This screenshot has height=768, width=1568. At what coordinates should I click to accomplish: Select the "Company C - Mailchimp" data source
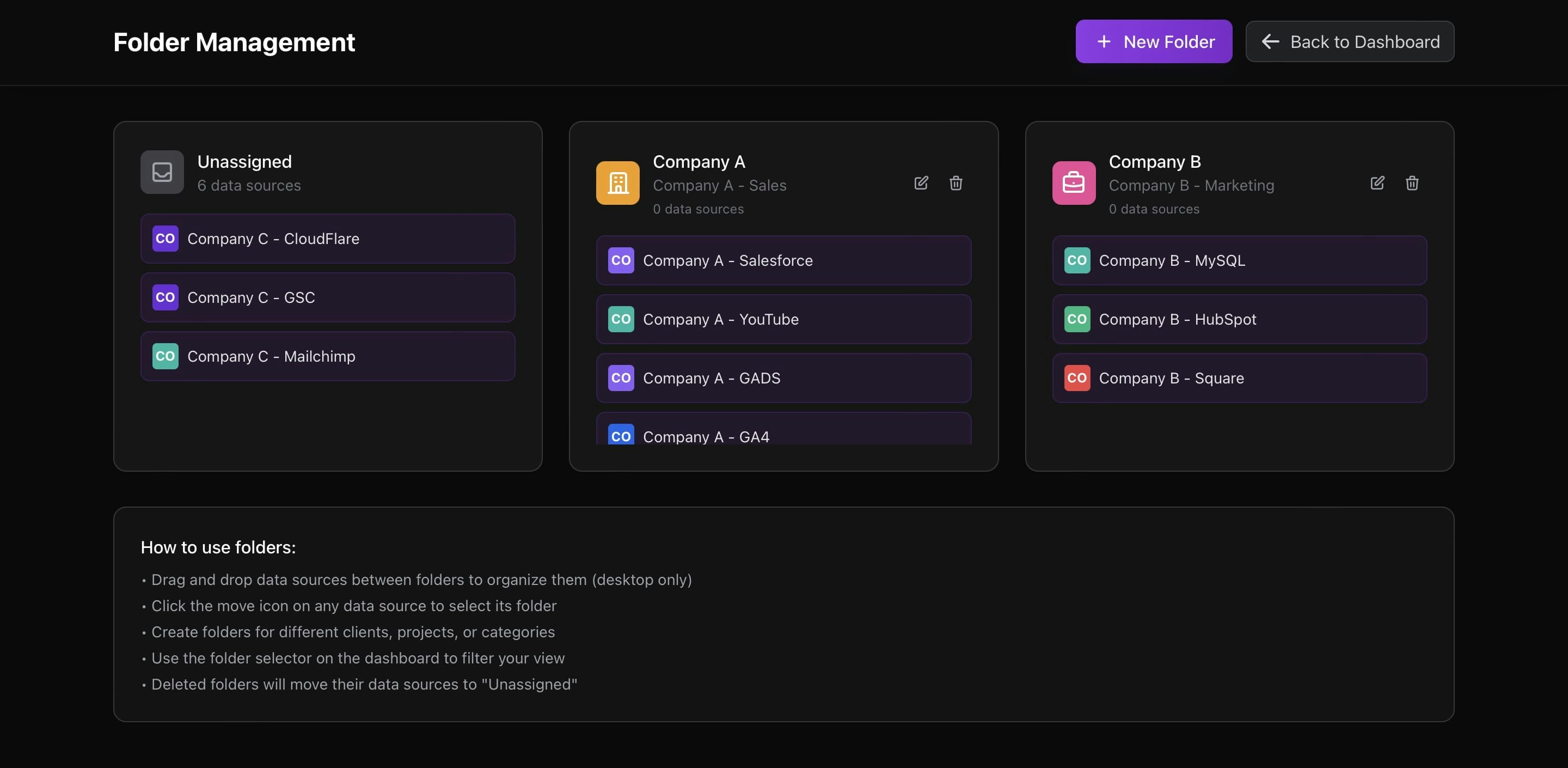(x=327, y=356)
